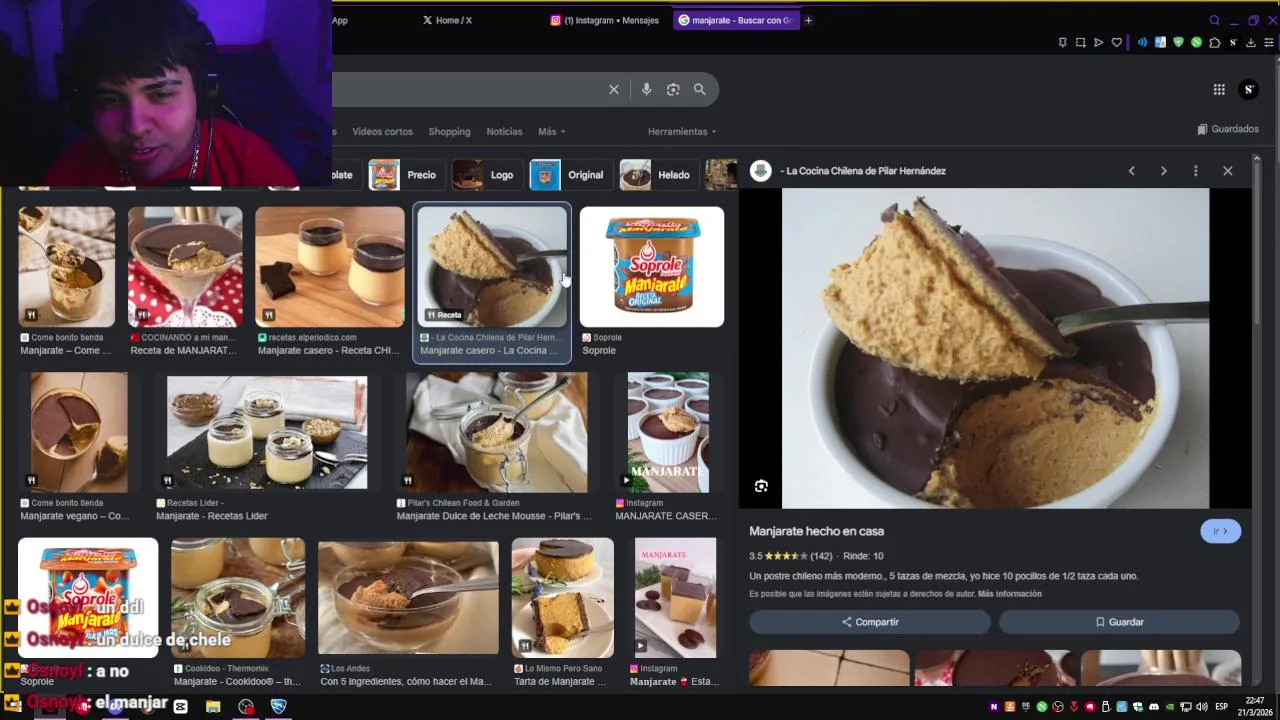Expand the Más dropdown

[552, 132]
